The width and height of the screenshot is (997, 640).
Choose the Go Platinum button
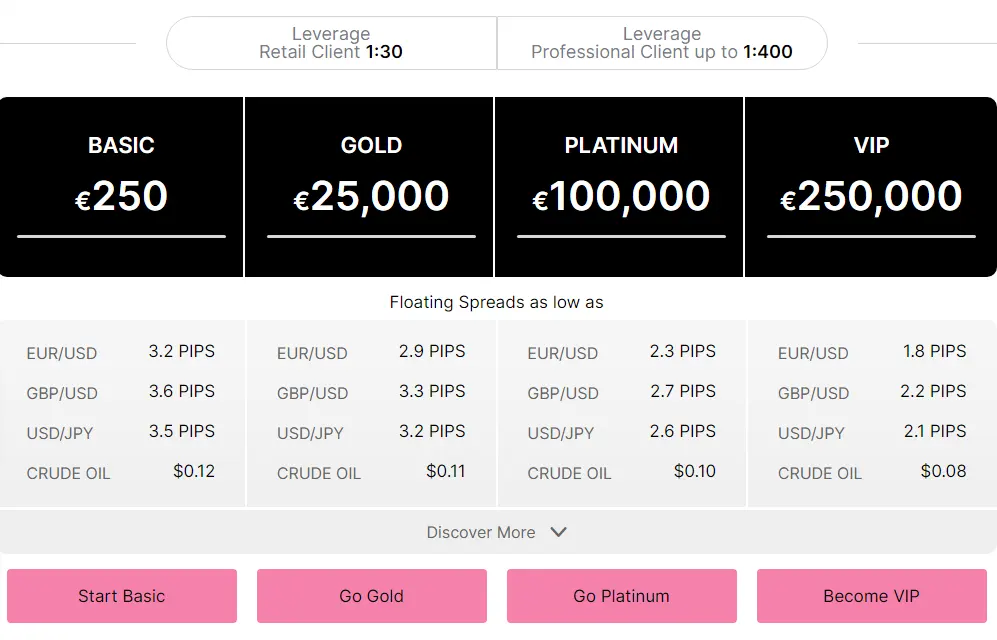(621, 596)
